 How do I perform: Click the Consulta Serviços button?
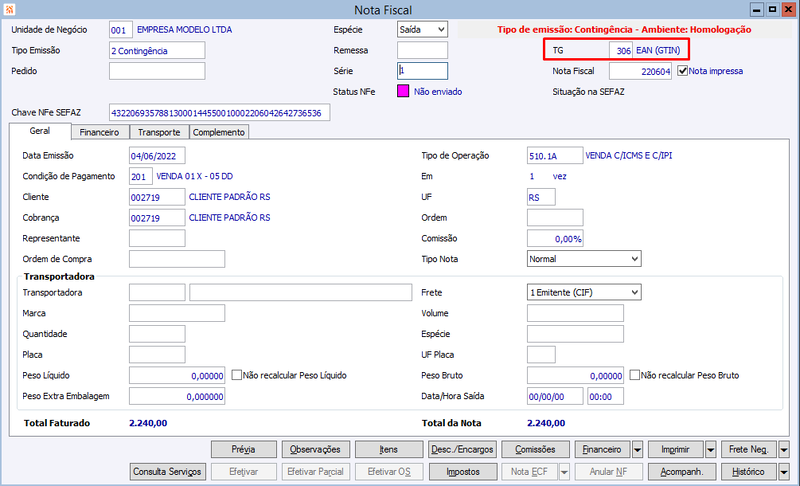pos(167,472)
